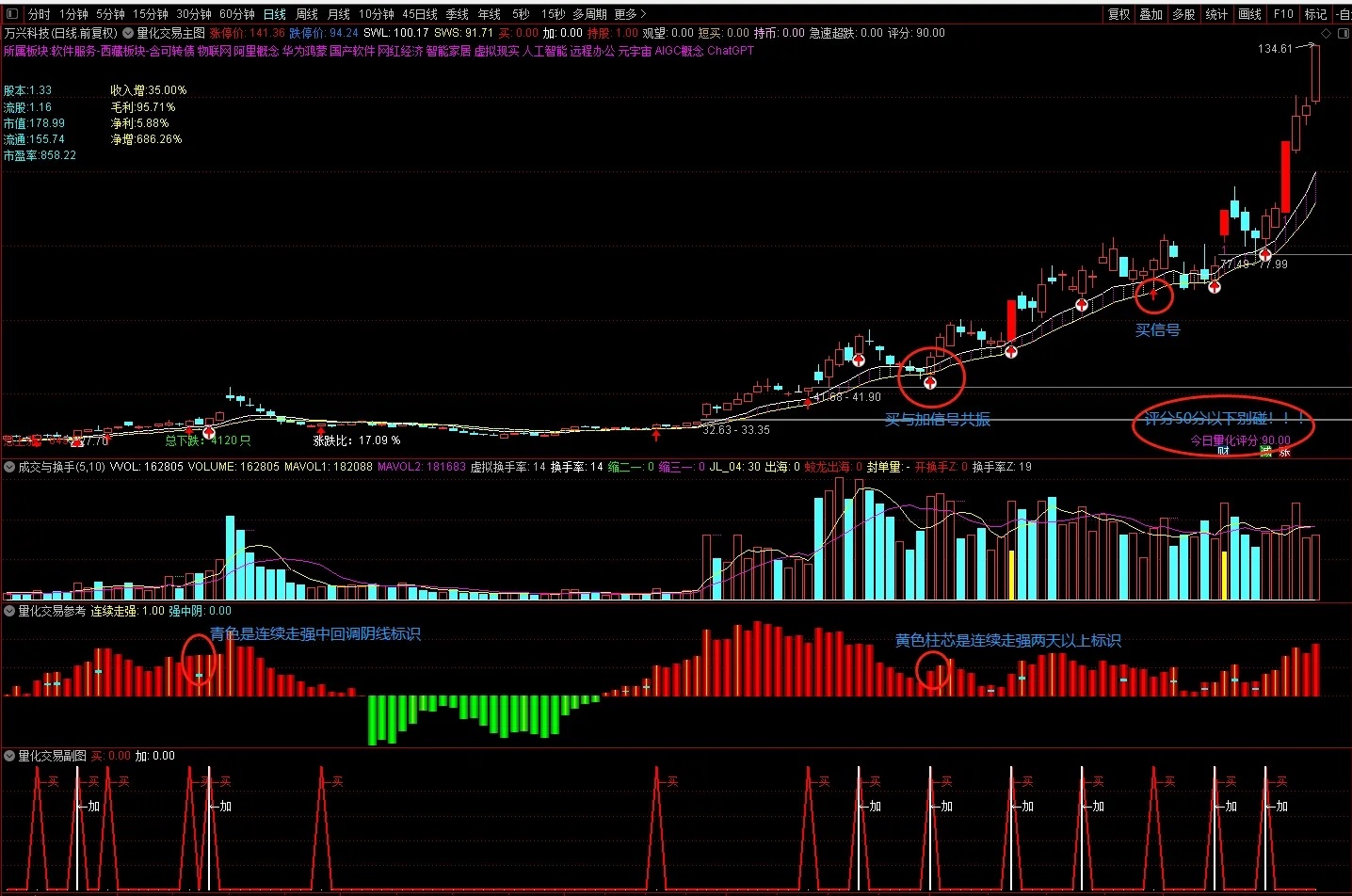Click the green 减 event marker
Viewport: 1352px width, 896px height.
(1265, 452)
